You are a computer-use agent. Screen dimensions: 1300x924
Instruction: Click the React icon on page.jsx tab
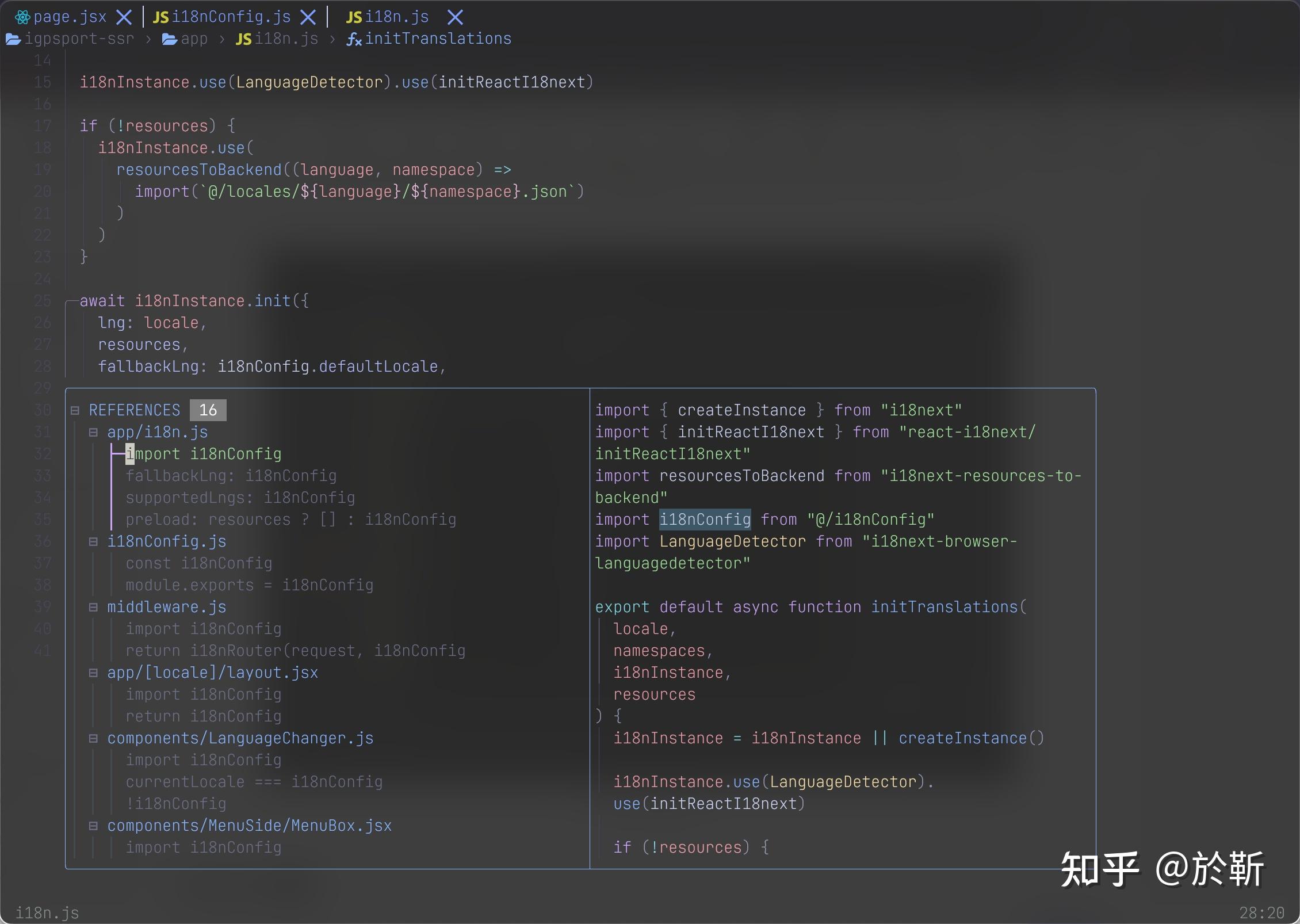[22, 17]
